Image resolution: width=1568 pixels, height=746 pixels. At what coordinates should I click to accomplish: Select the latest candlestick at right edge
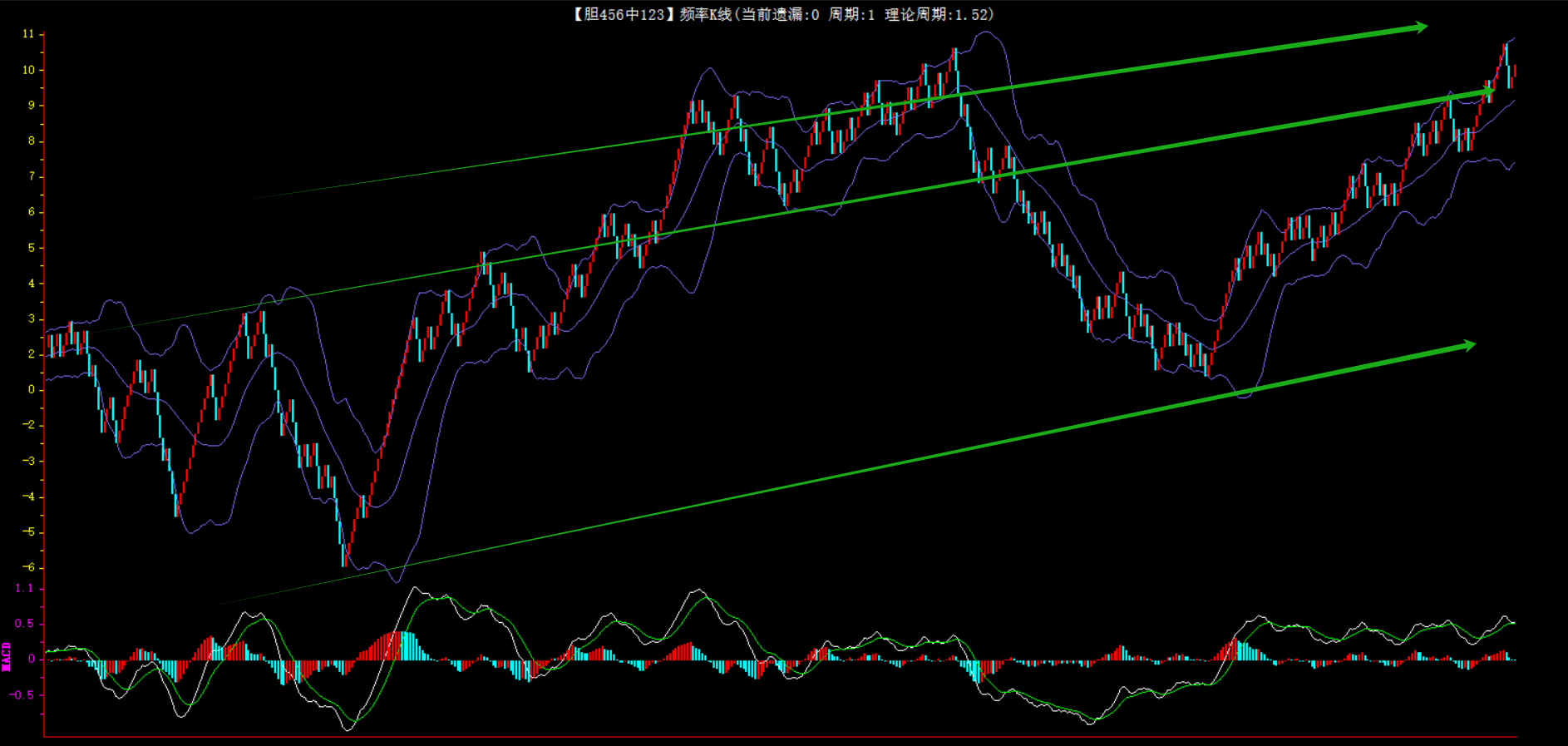point(1514,75)
